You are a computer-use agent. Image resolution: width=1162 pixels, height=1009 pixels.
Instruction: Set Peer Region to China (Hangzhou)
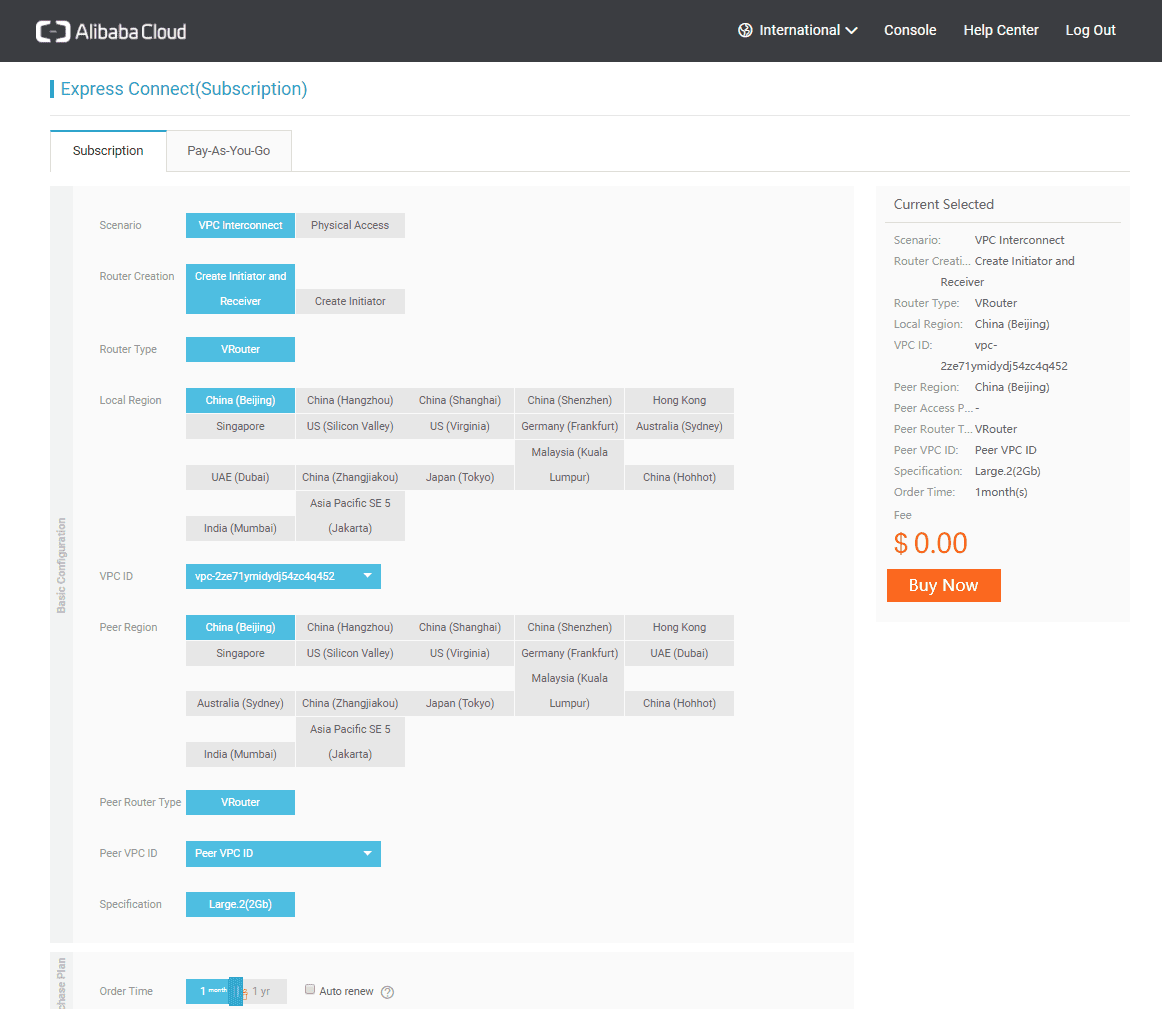click(x=350, y=627)
